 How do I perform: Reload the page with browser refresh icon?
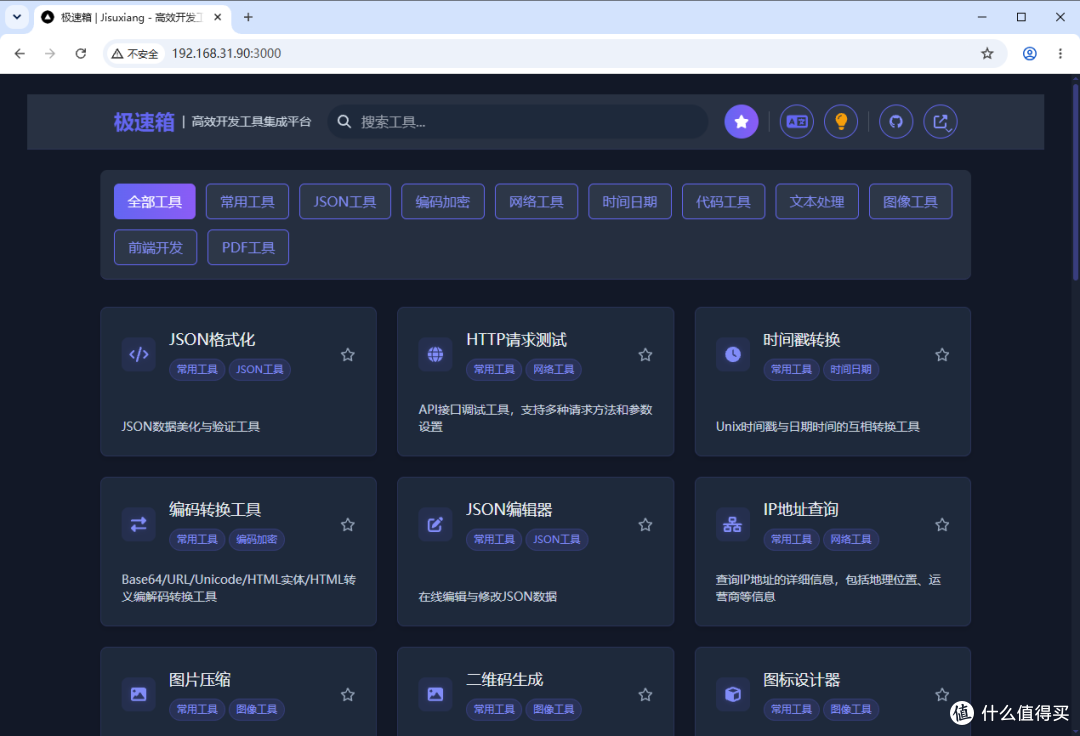81,53
